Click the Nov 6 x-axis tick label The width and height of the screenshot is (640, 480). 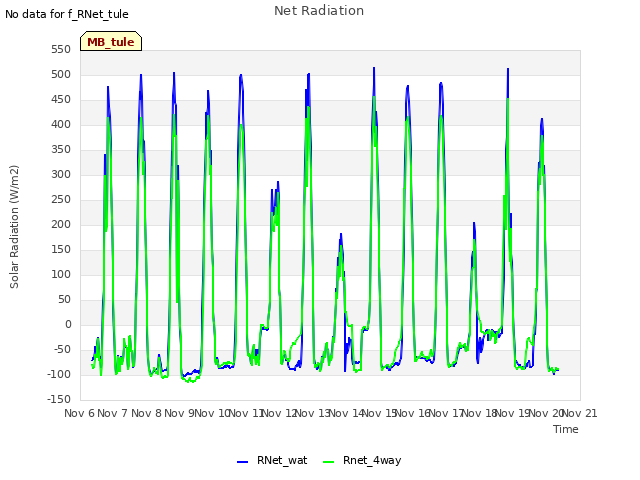click(79, 413)
